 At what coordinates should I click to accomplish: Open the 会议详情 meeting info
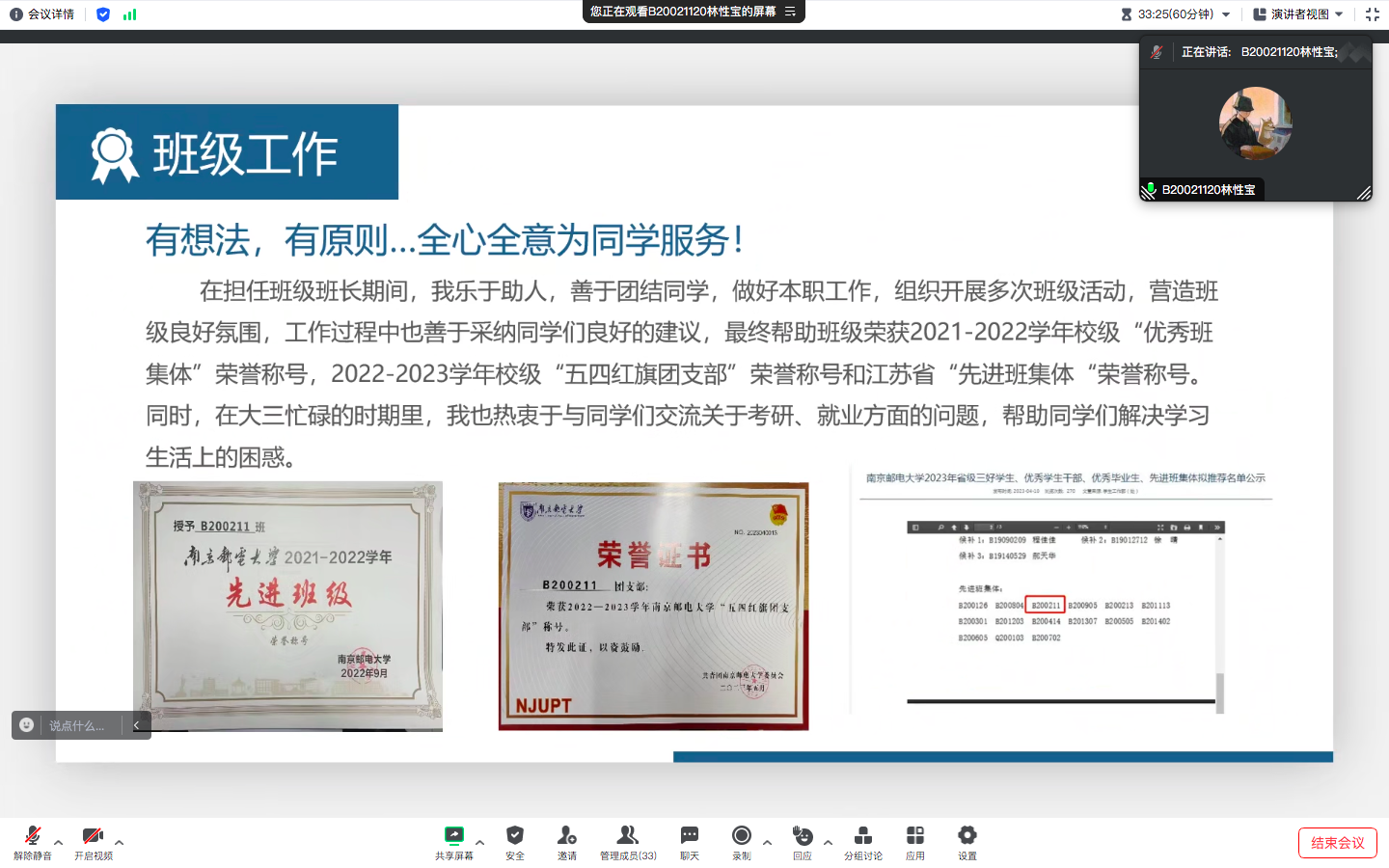coord(42,14)
